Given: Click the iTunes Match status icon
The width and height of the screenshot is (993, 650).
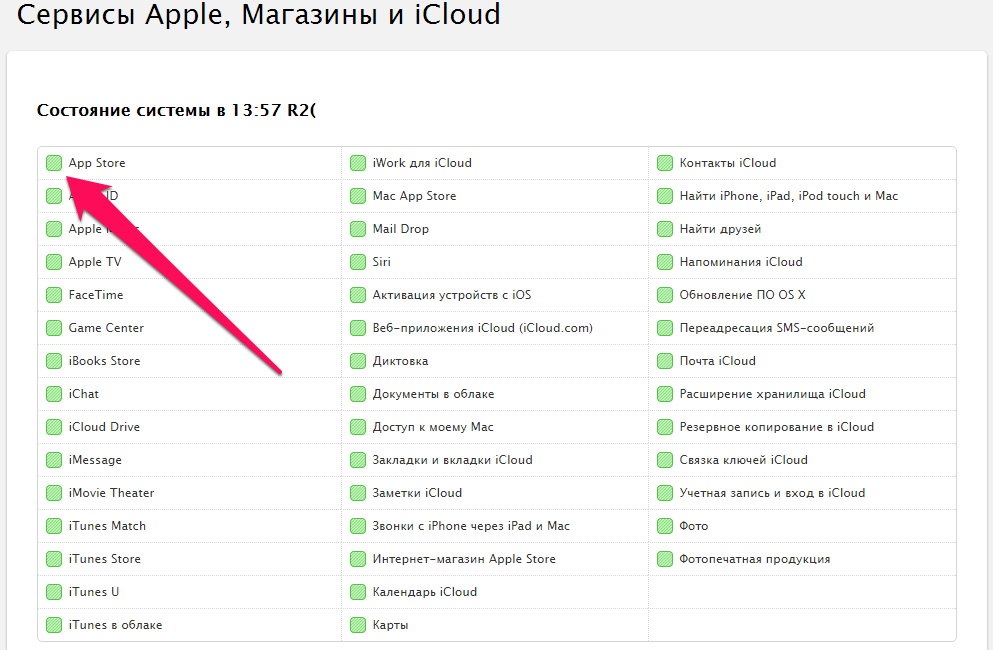Looking at the screenshot, I should click(x=54, y=525).
